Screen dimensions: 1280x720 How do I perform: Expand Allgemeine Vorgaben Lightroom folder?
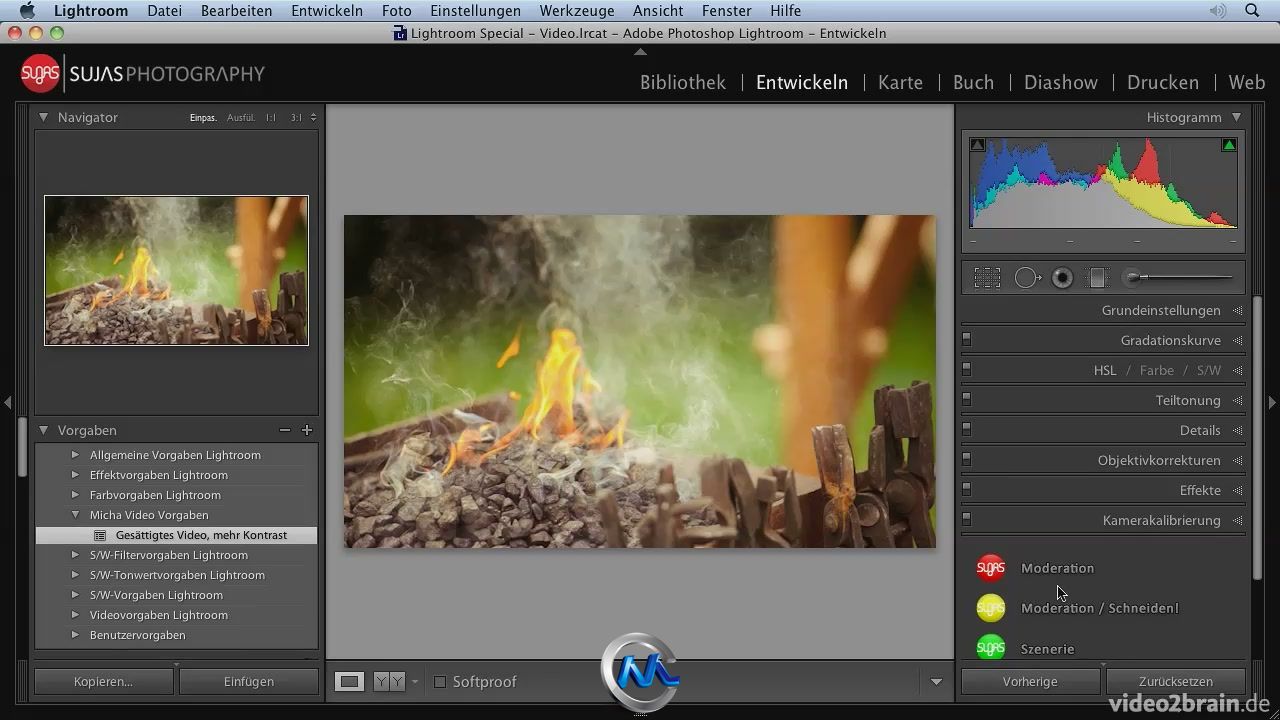75,455
